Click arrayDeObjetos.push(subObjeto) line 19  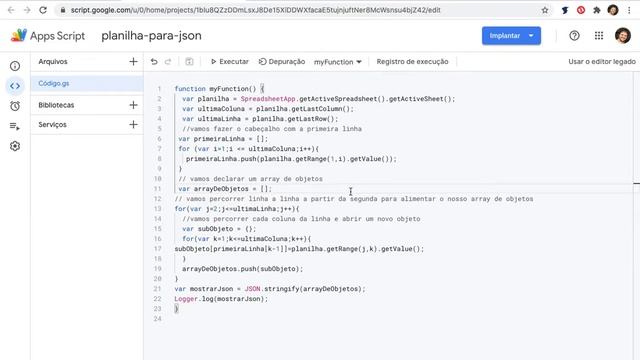242,269
